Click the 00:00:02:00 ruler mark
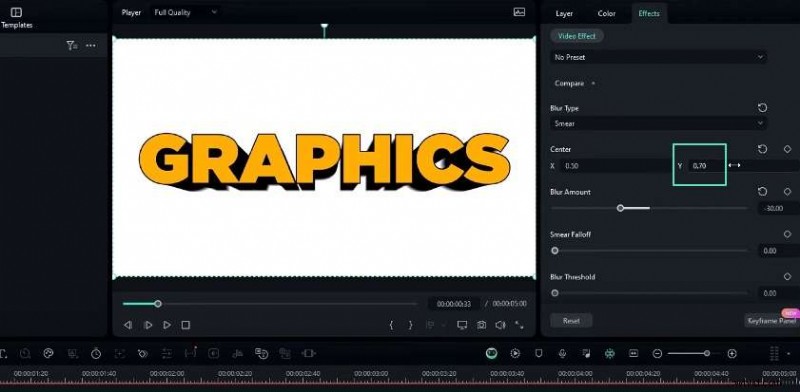 [167, 374]
